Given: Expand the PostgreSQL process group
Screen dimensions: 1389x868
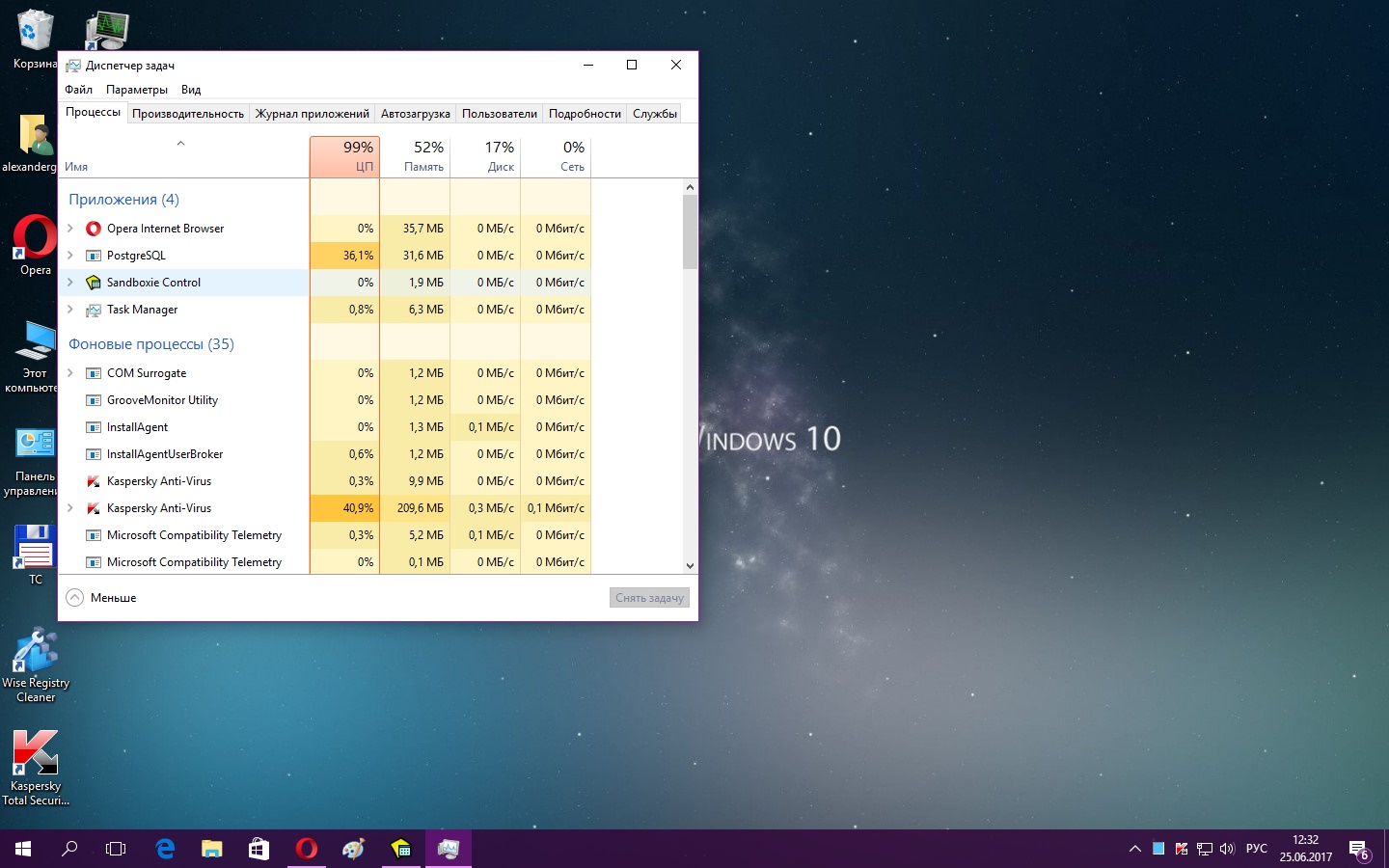Looking at the screenshot, I should (x=70, y=256).
